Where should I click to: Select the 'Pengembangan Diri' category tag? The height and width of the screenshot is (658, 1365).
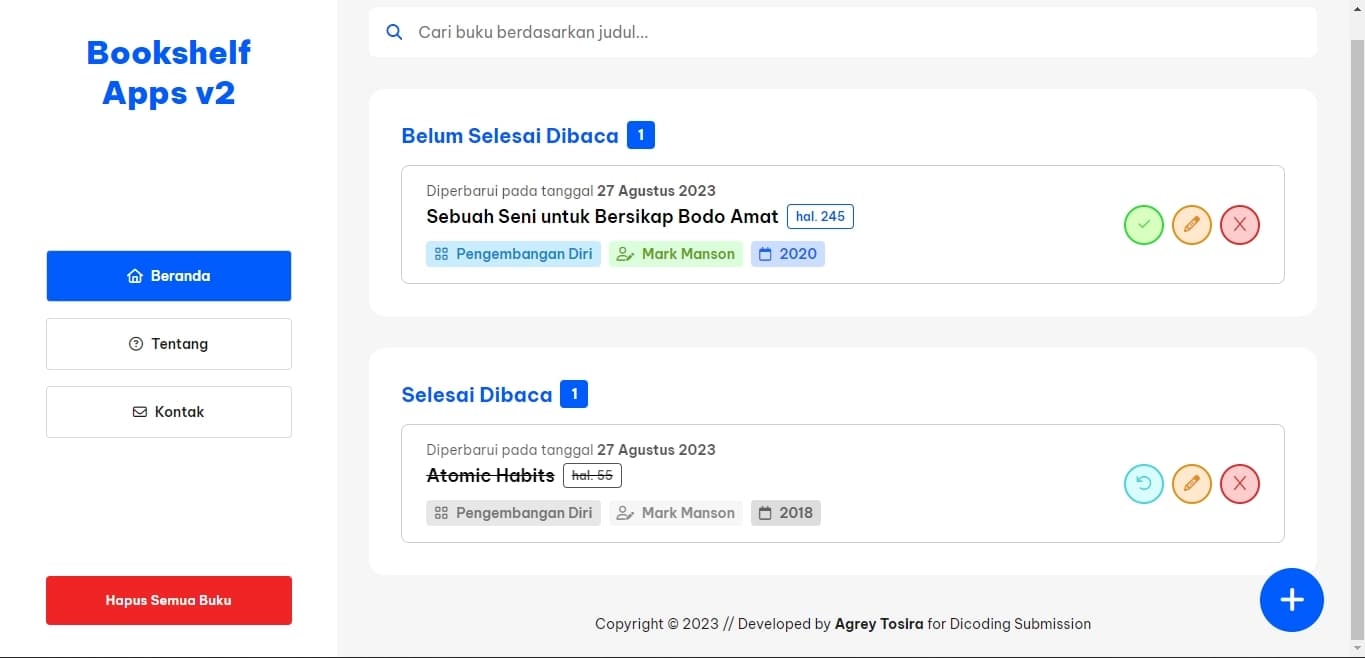[513, 254]
